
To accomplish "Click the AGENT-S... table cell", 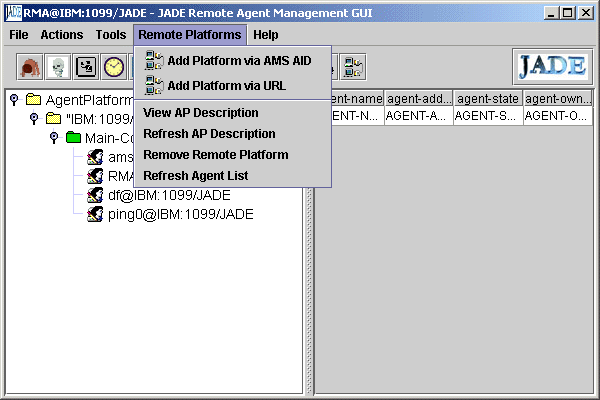I will (x=488, y=116).
